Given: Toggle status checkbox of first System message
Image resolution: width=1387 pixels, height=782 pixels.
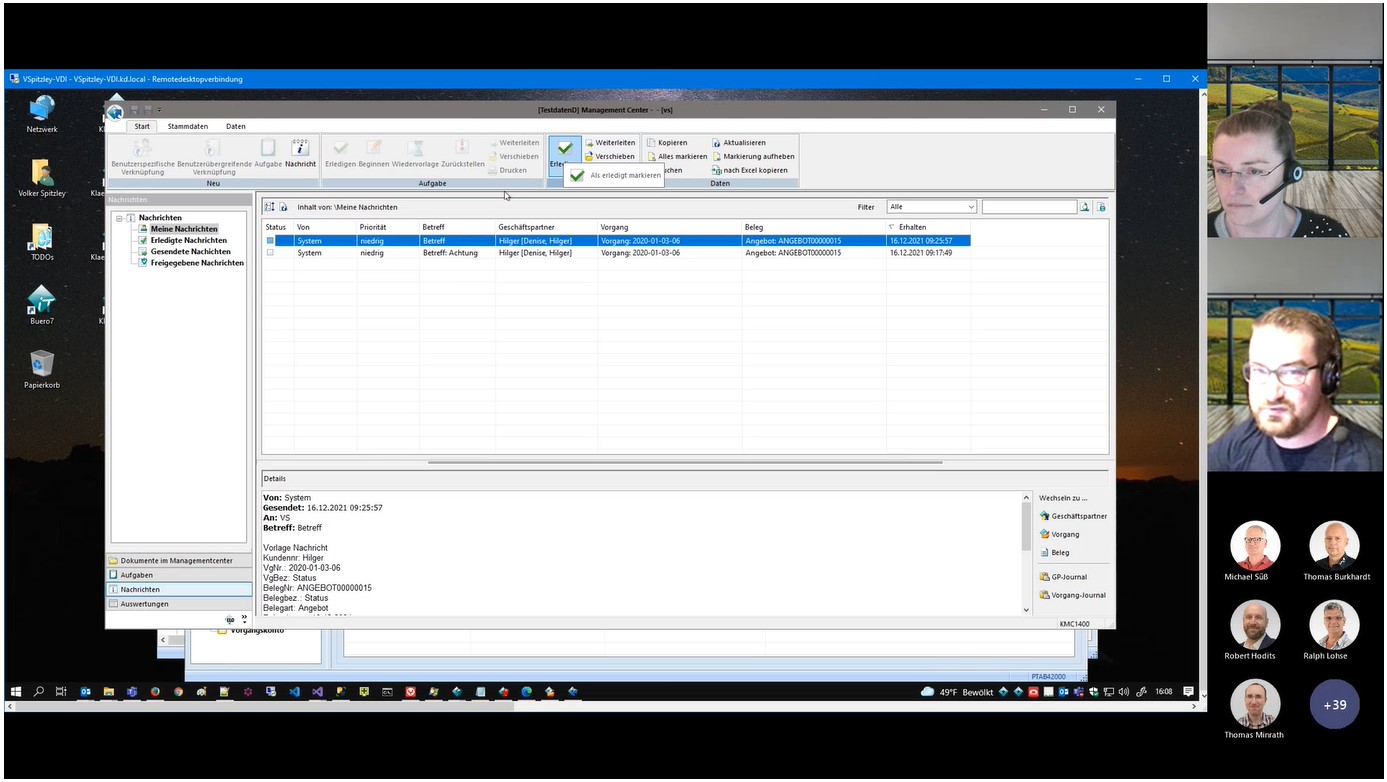Looking at the screenshot, I should click(x=270, y=241).
